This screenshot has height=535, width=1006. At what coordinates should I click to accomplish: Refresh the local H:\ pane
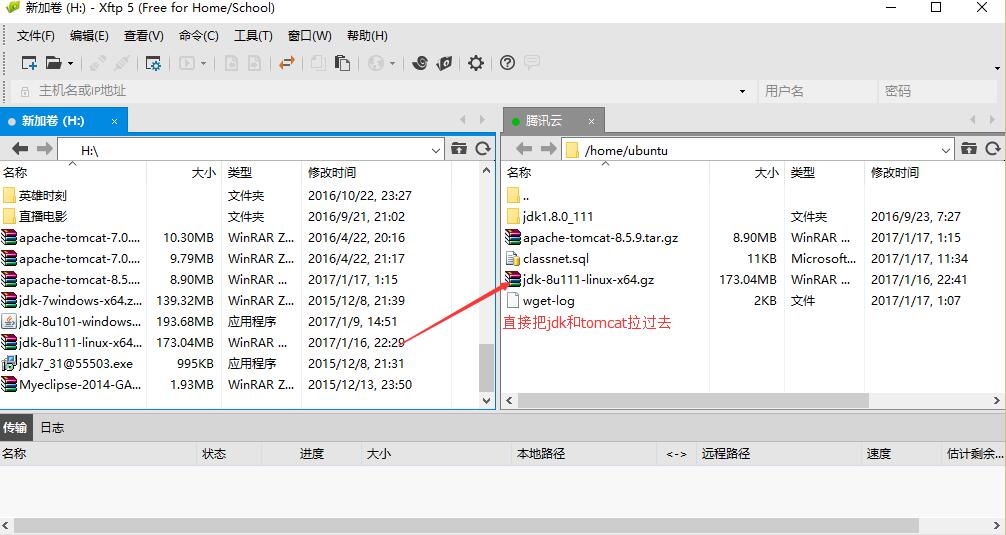tap(482, 149)
